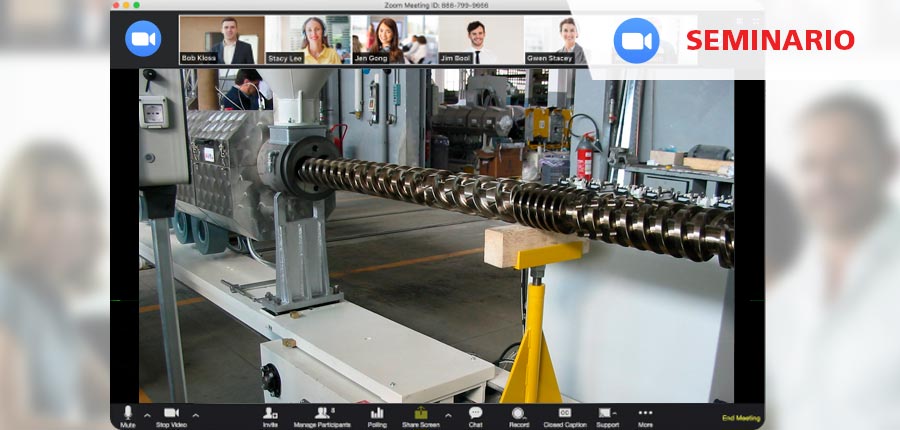This screenshot has height=430, width=900.
Task: Mute the microphone
Action: pyautogui.click(x=128, y=414)
